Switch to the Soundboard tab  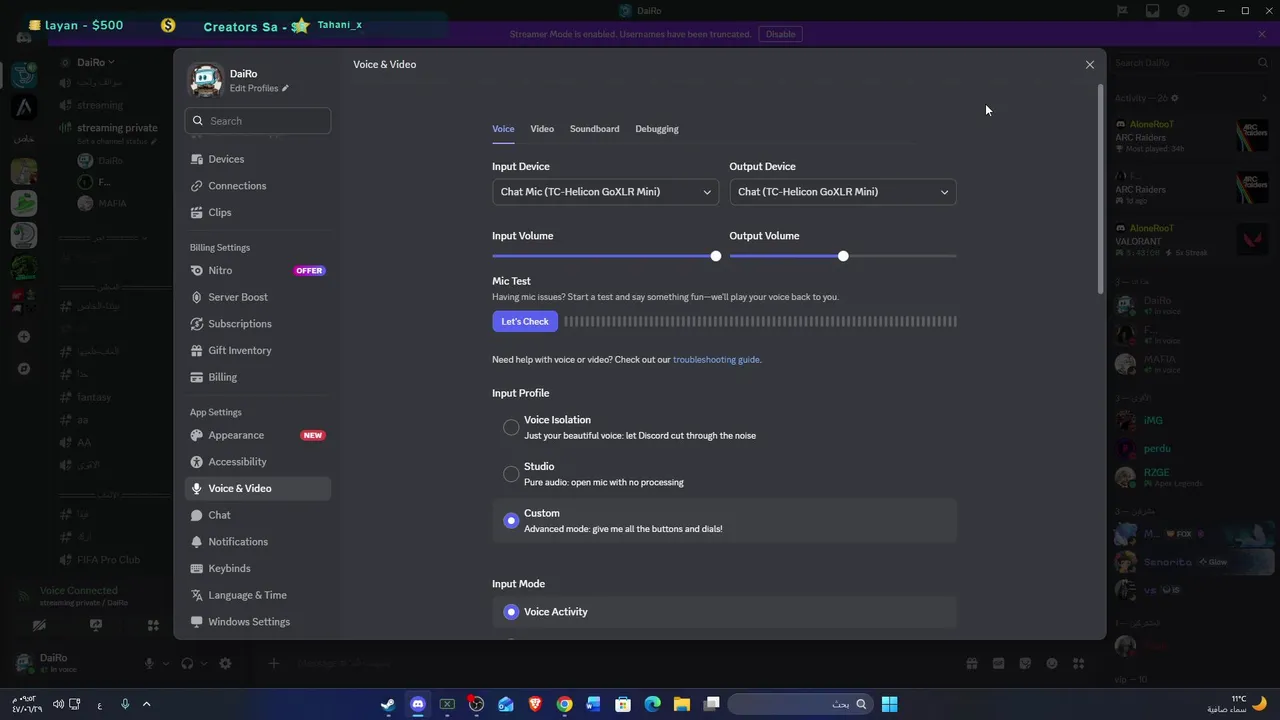tap(594, 129)
